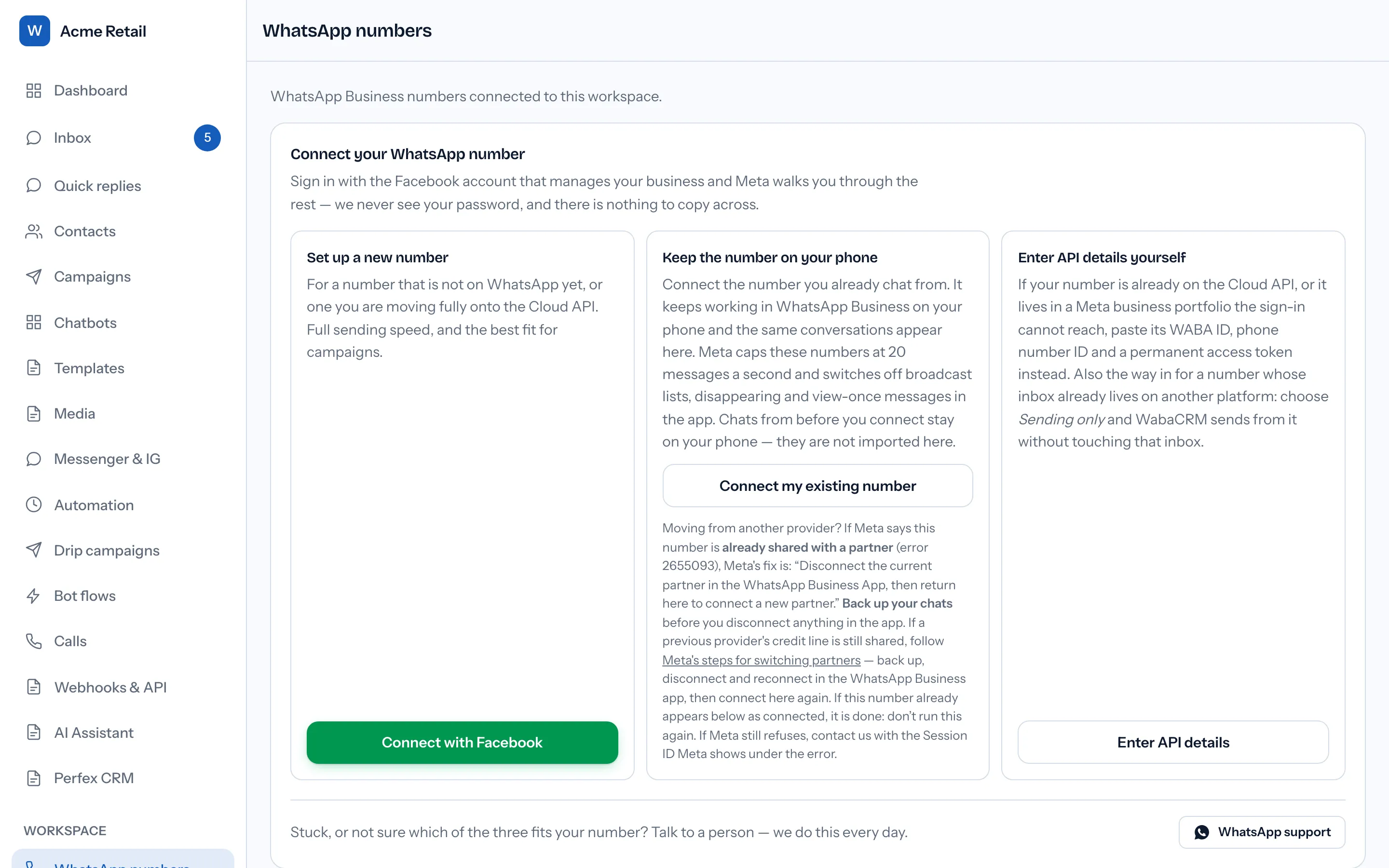
Task: Click the green Connect with Facebook button
Action: click(462, 742)
